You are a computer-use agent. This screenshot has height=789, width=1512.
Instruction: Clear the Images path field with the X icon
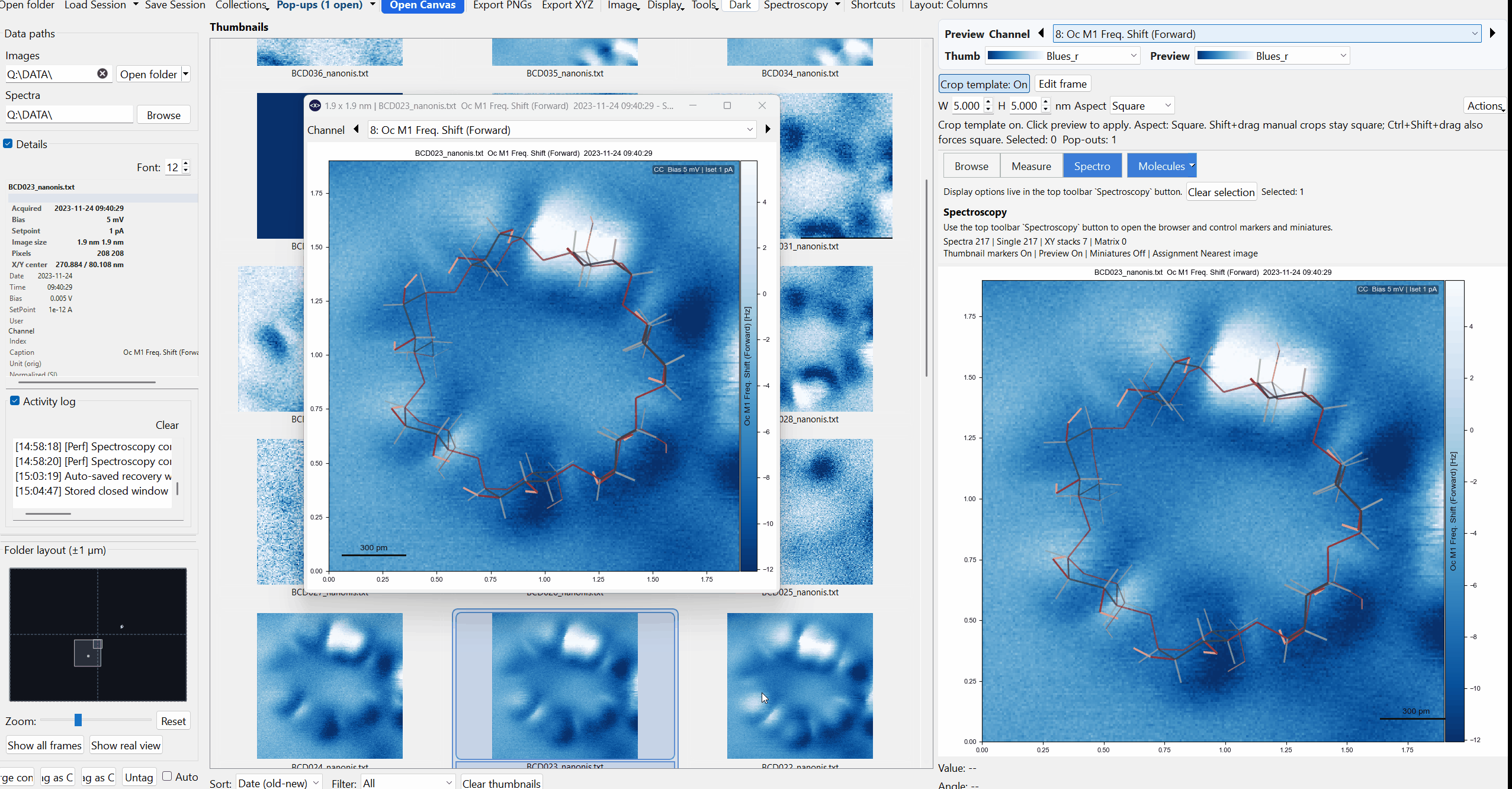(x=102, y=73)
